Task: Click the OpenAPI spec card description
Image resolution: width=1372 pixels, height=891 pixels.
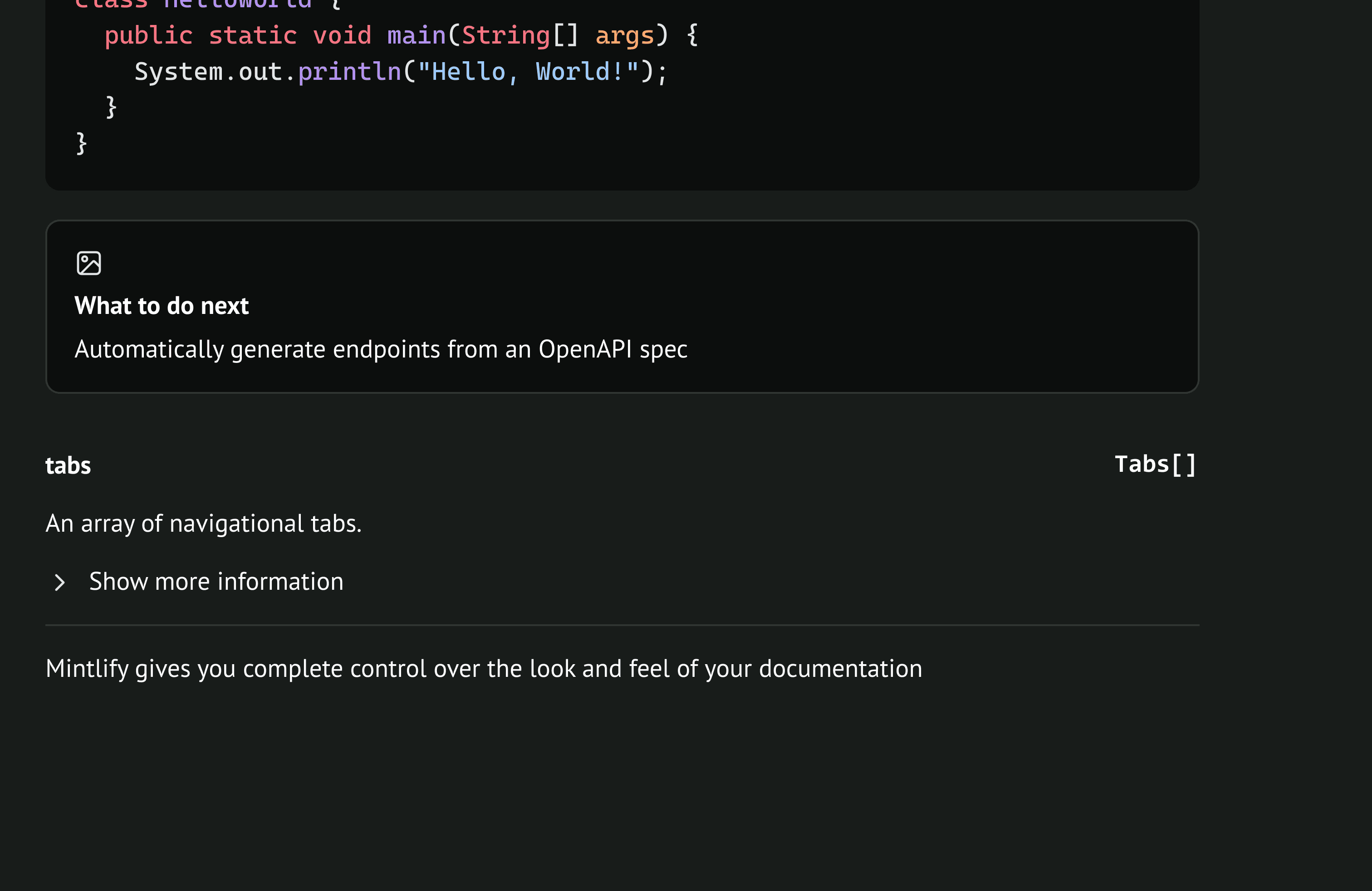Action: point(381,349)
